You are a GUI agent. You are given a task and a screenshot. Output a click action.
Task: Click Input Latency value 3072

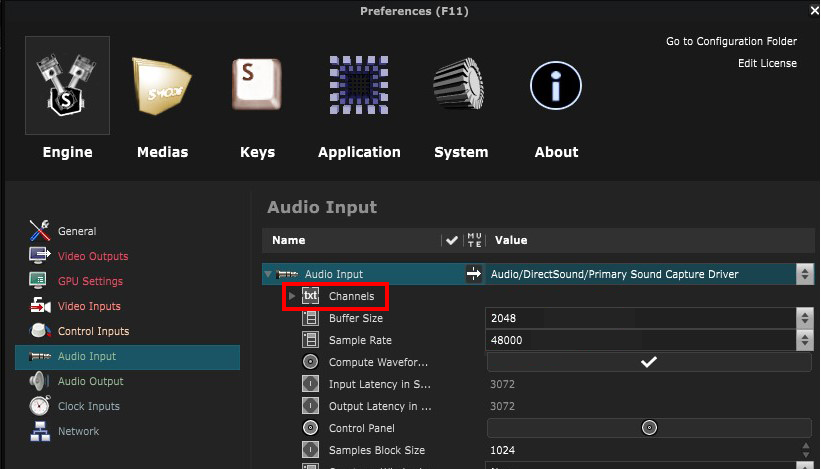[502, 384]
